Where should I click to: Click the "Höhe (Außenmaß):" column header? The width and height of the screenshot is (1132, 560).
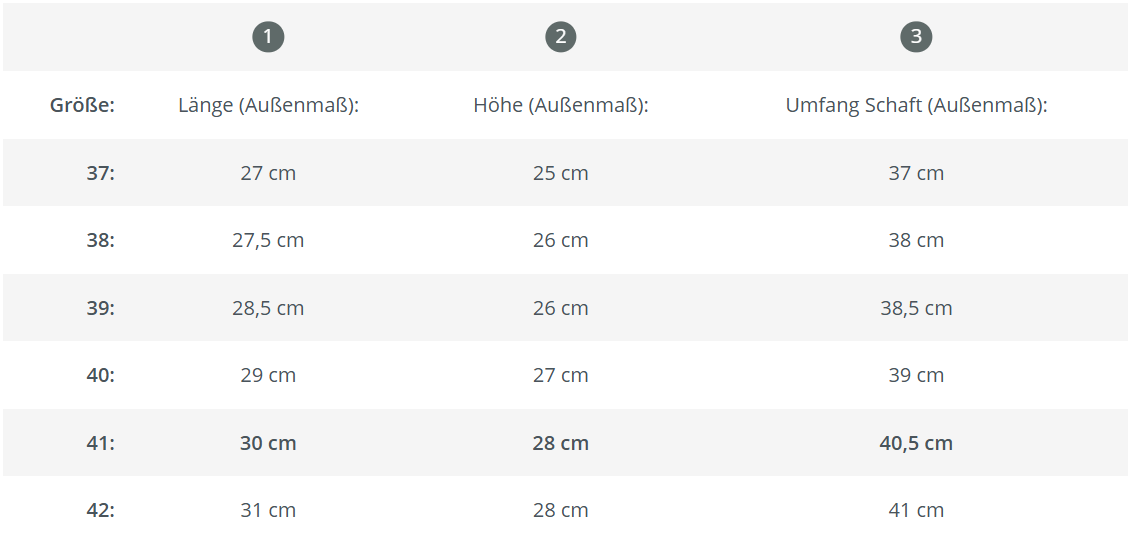(561, 105)
